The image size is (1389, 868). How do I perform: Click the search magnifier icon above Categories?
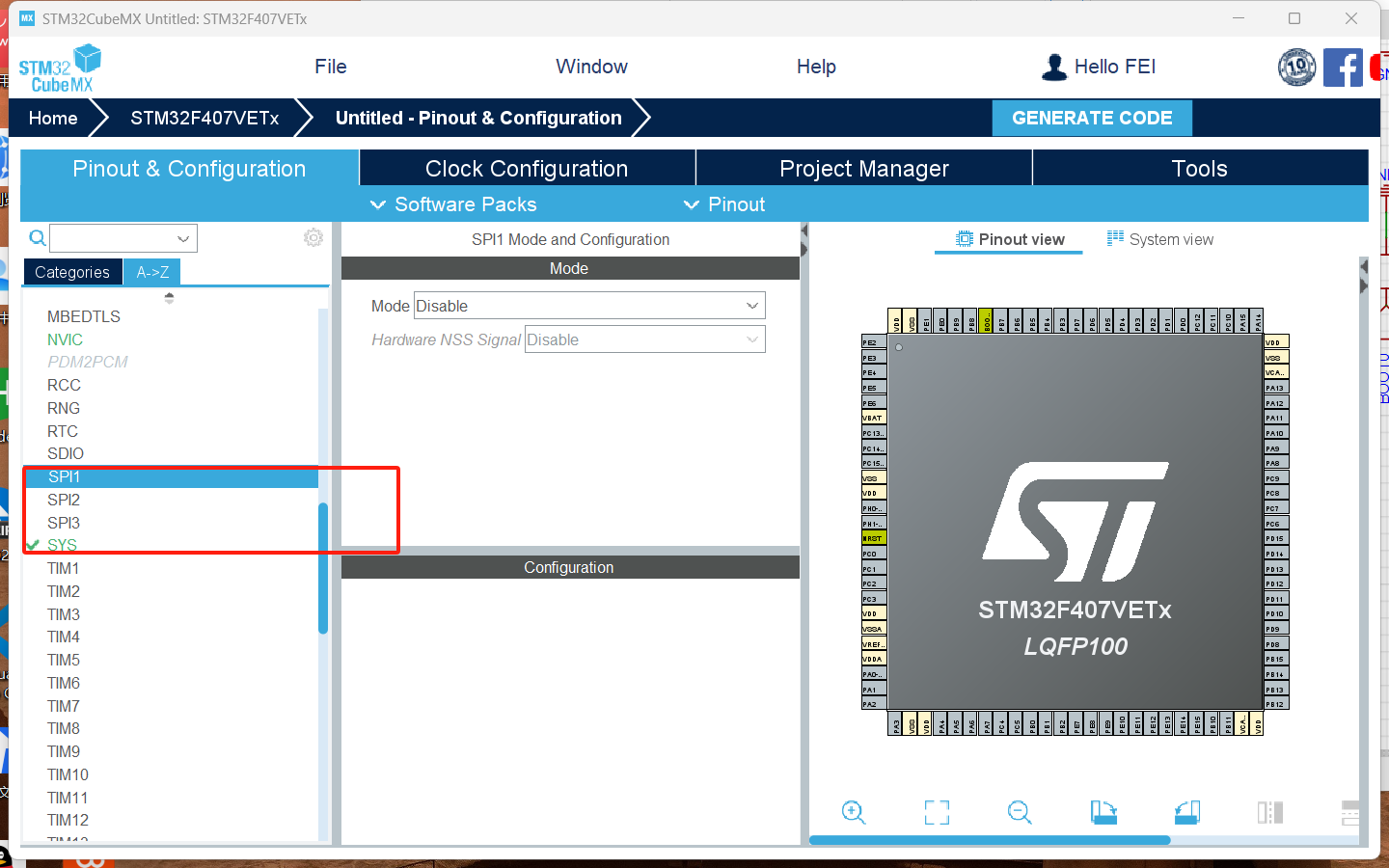coord(38,238)
